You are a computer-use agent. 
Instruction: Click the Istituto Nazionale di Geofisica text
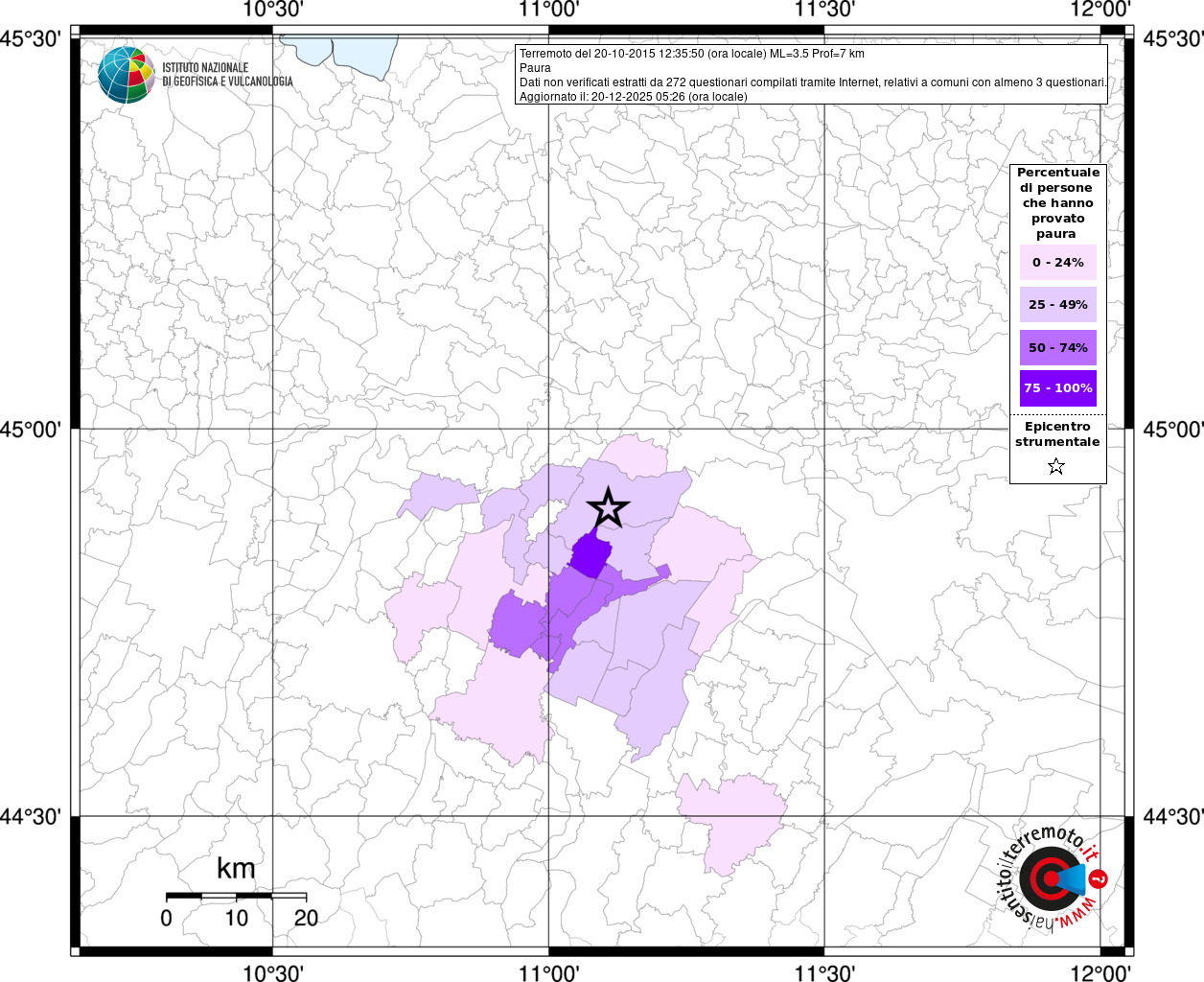point(227,75)
